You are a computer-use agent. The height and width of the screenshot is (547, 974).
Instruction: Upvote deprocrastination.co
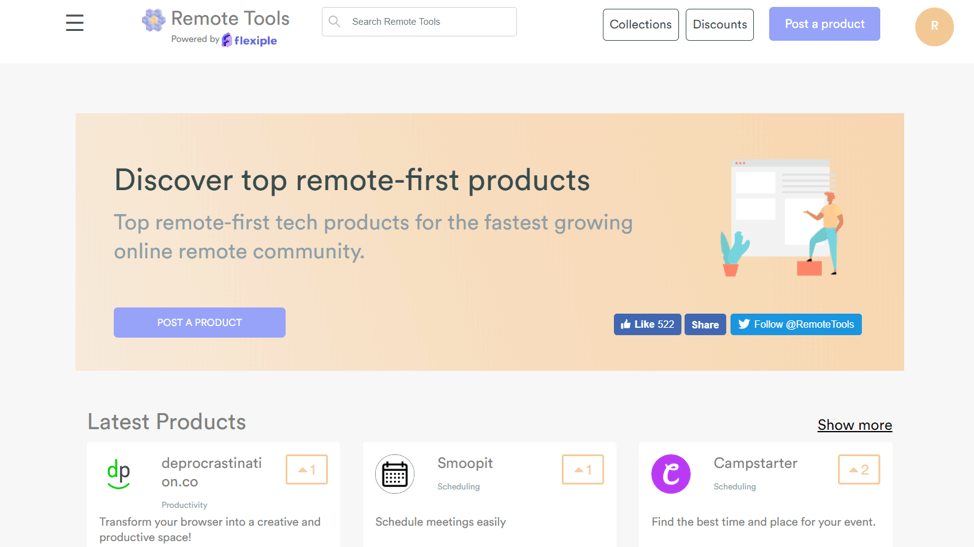click(x=306, y=469)
